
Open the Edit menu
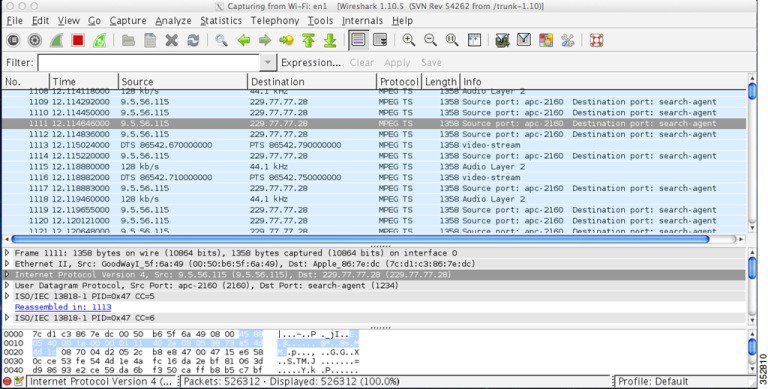pos(40,21)
